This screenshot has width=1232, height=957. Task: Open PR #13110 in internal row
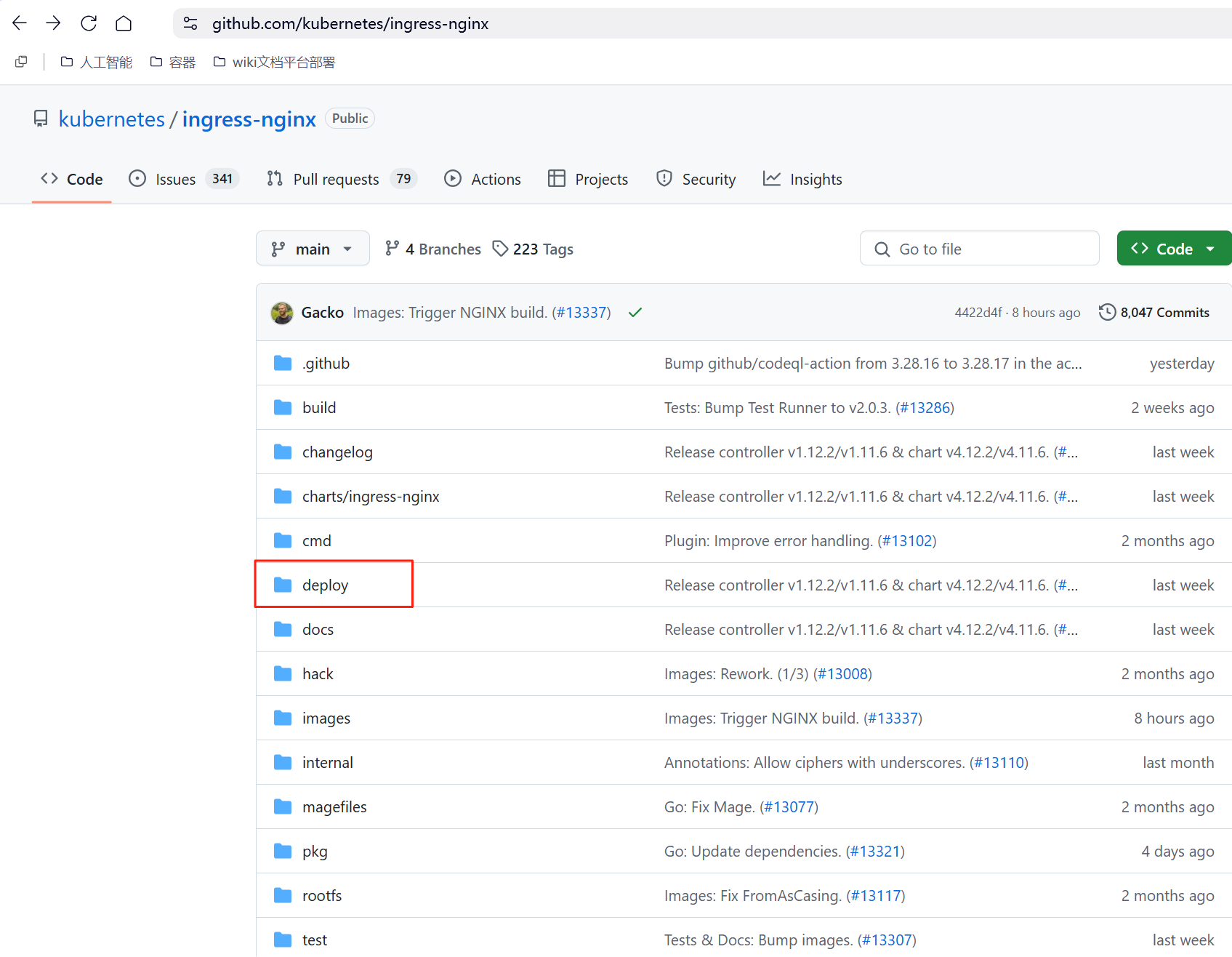point(999,762)
